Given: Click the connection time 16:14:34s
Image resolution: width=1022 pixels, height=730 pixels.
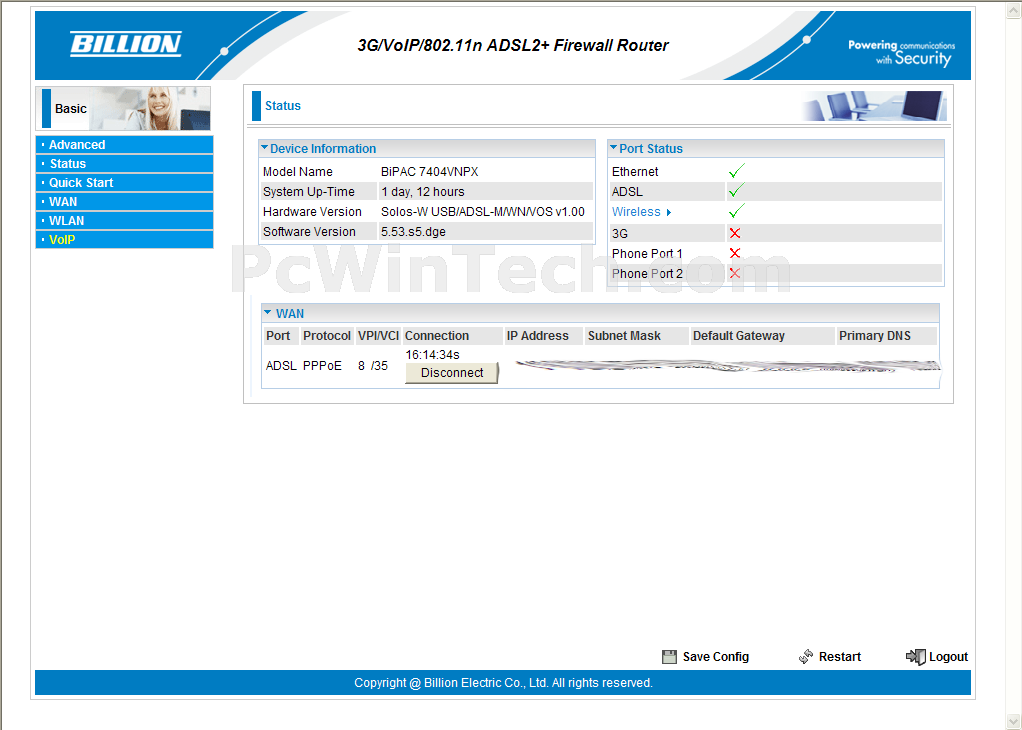Looking at the screenshot, I should coord(432,355).
